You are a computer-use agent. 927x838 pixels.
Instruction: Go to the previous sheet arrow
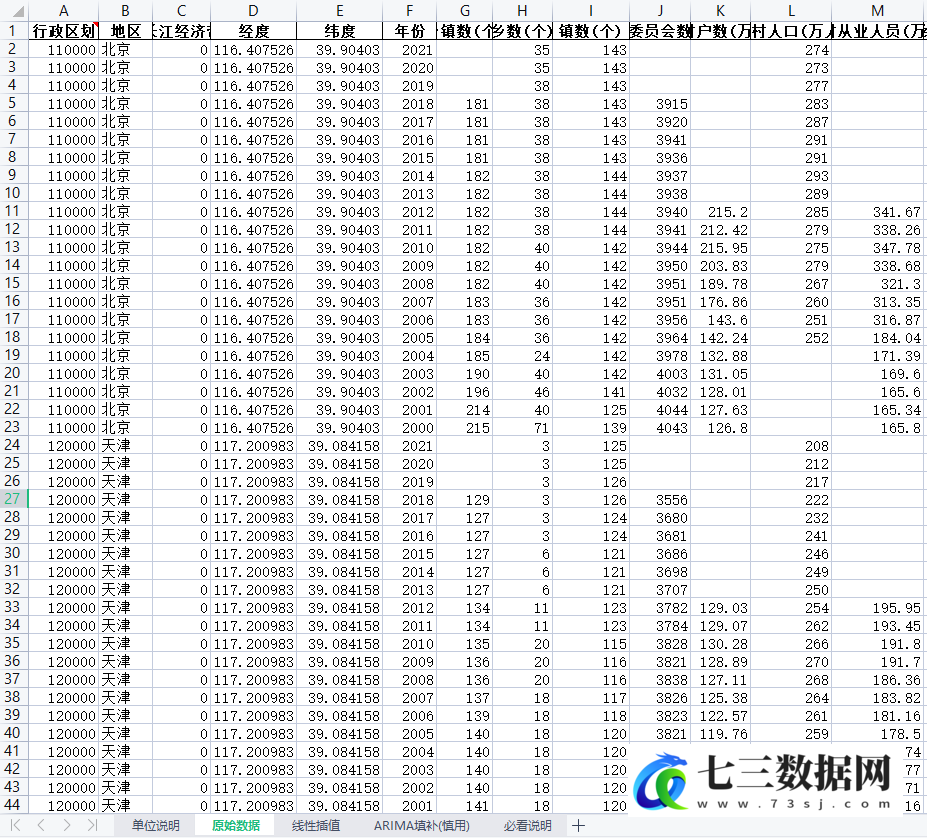tap(41, 825)
